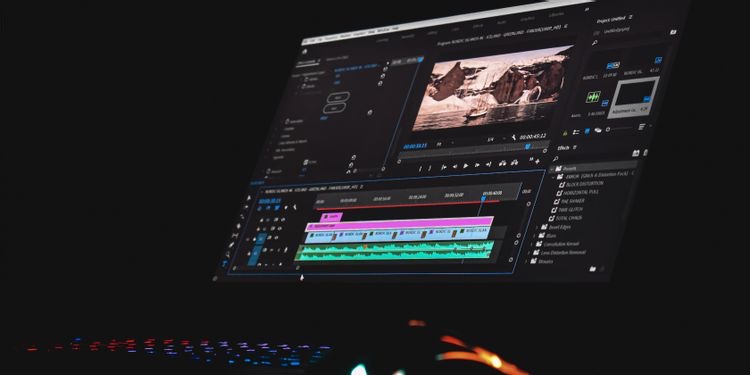Open the Program monitor button editor plus
750x375 pixels.
(538, 162)
